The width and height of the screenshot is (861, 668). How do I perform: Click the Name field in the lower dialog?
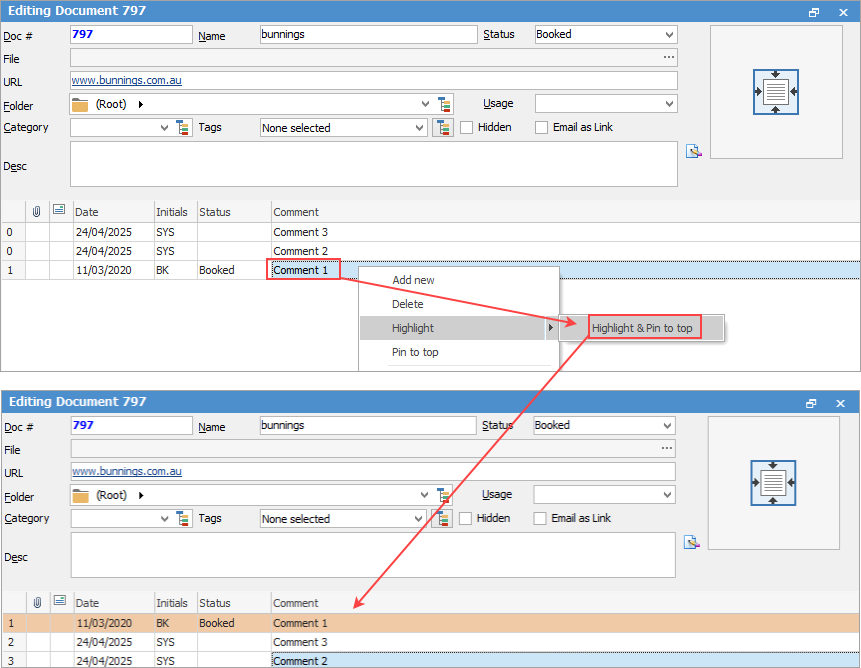(x=367, y=426)
